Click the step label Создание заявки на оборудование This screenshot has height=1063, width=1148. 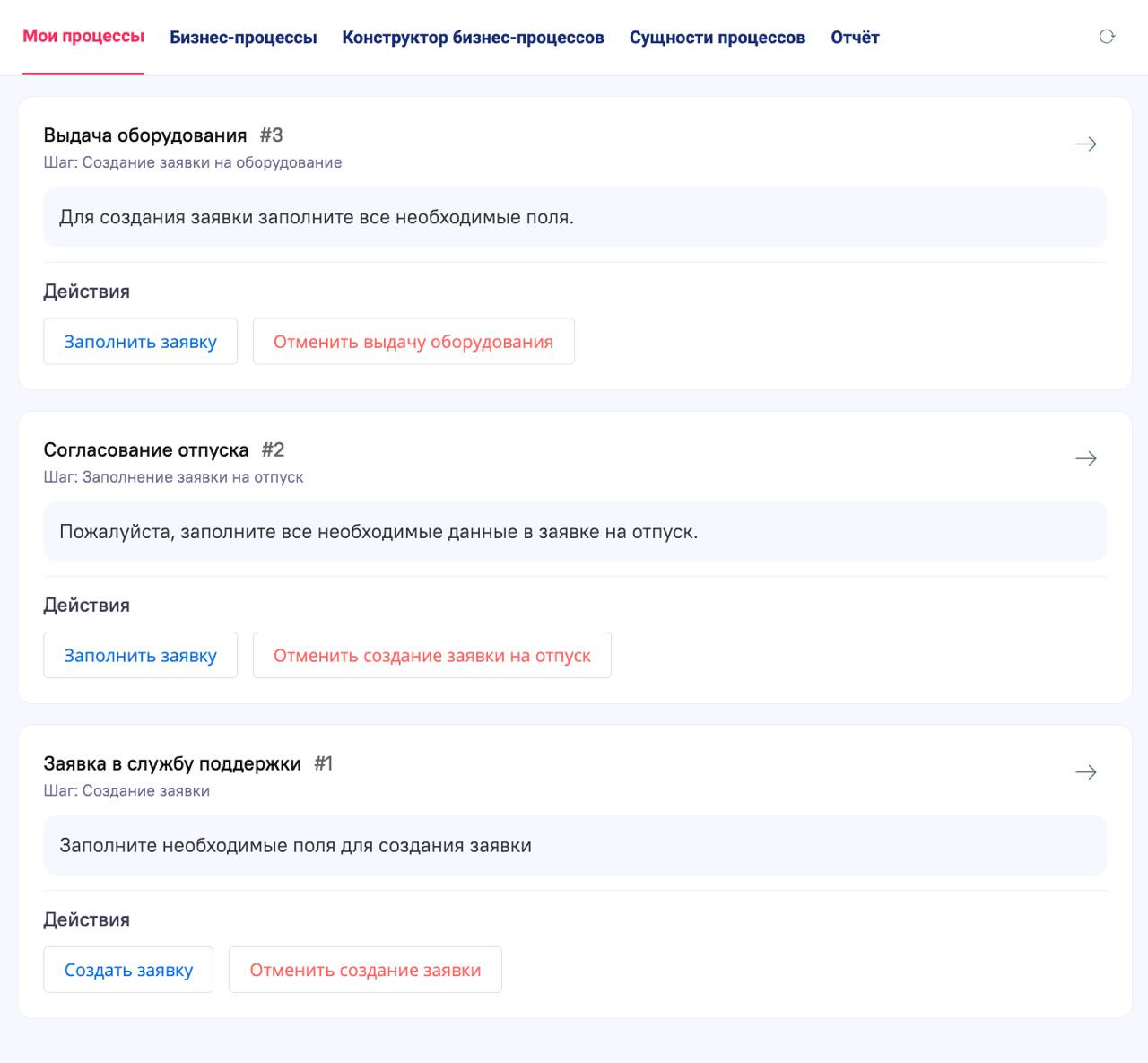(x=192, y=162)
